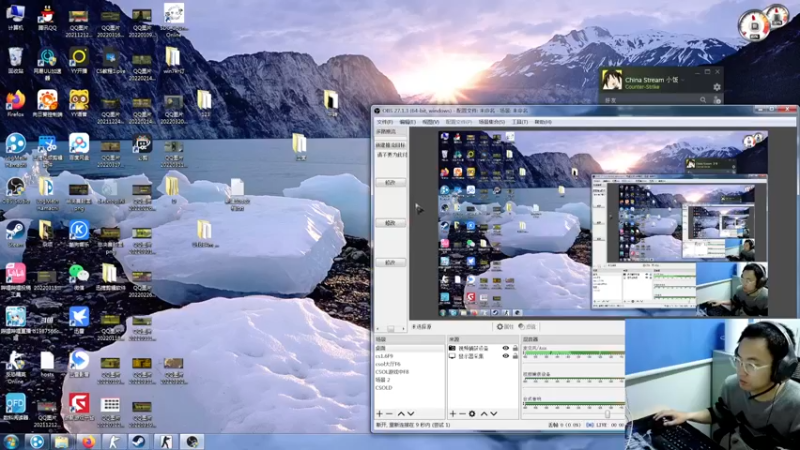Select the win7补丁 folder on desktop

point(173,60)
